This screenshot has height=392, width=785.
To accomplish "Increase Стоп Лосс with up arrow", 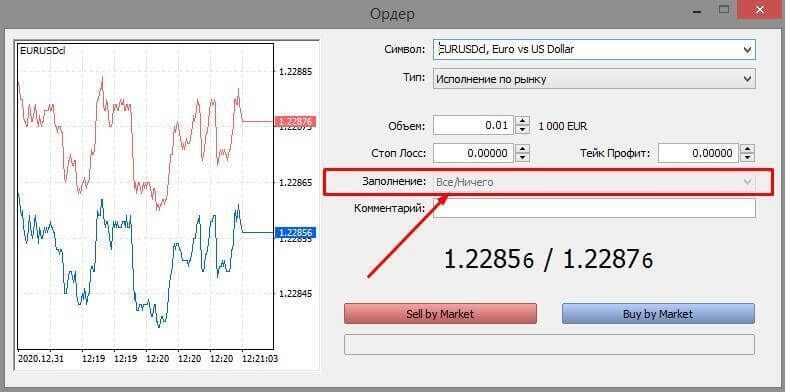I will coord(523,149).
